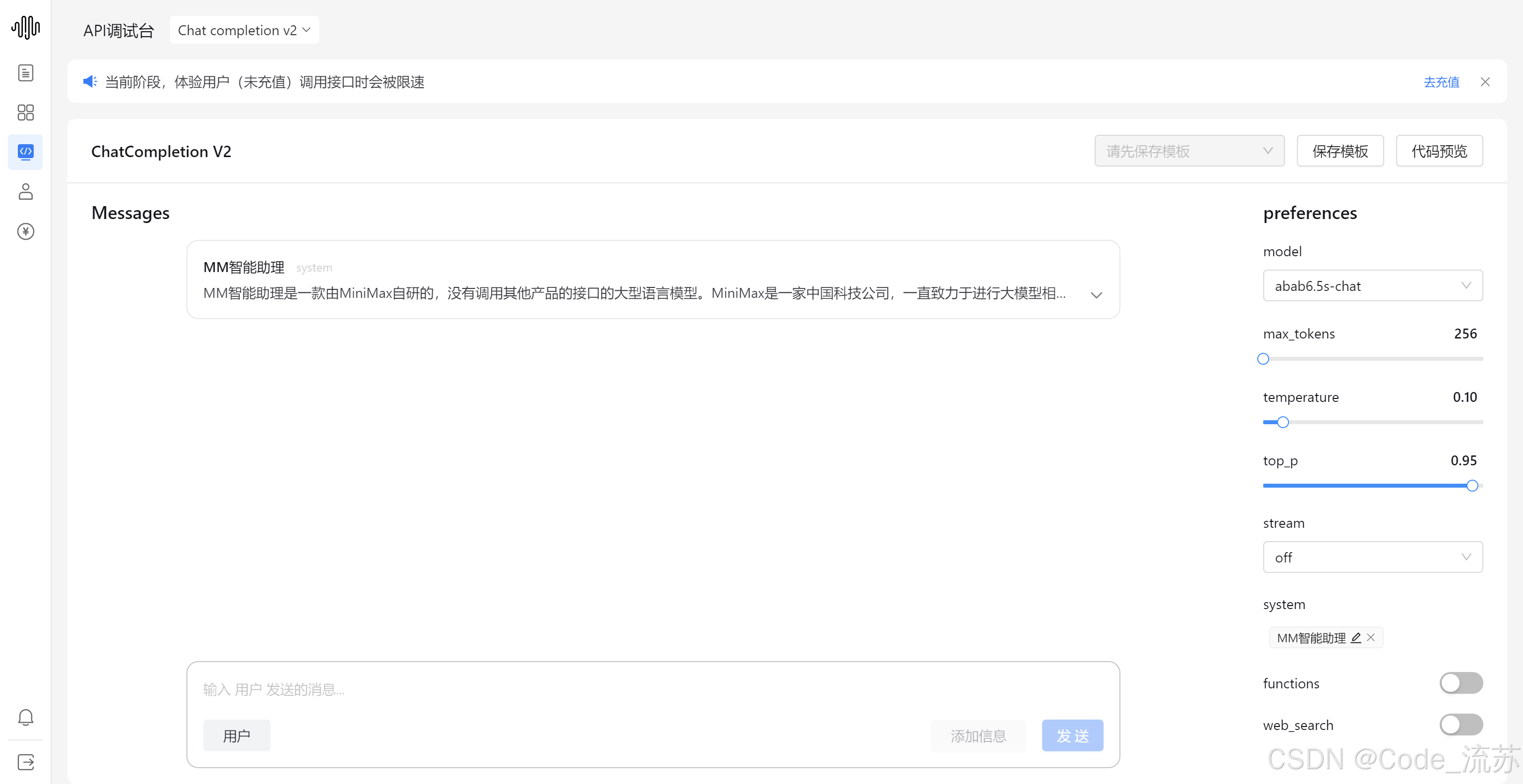
Task: Click the temperature slider handle
Action: click(1283, 422)
